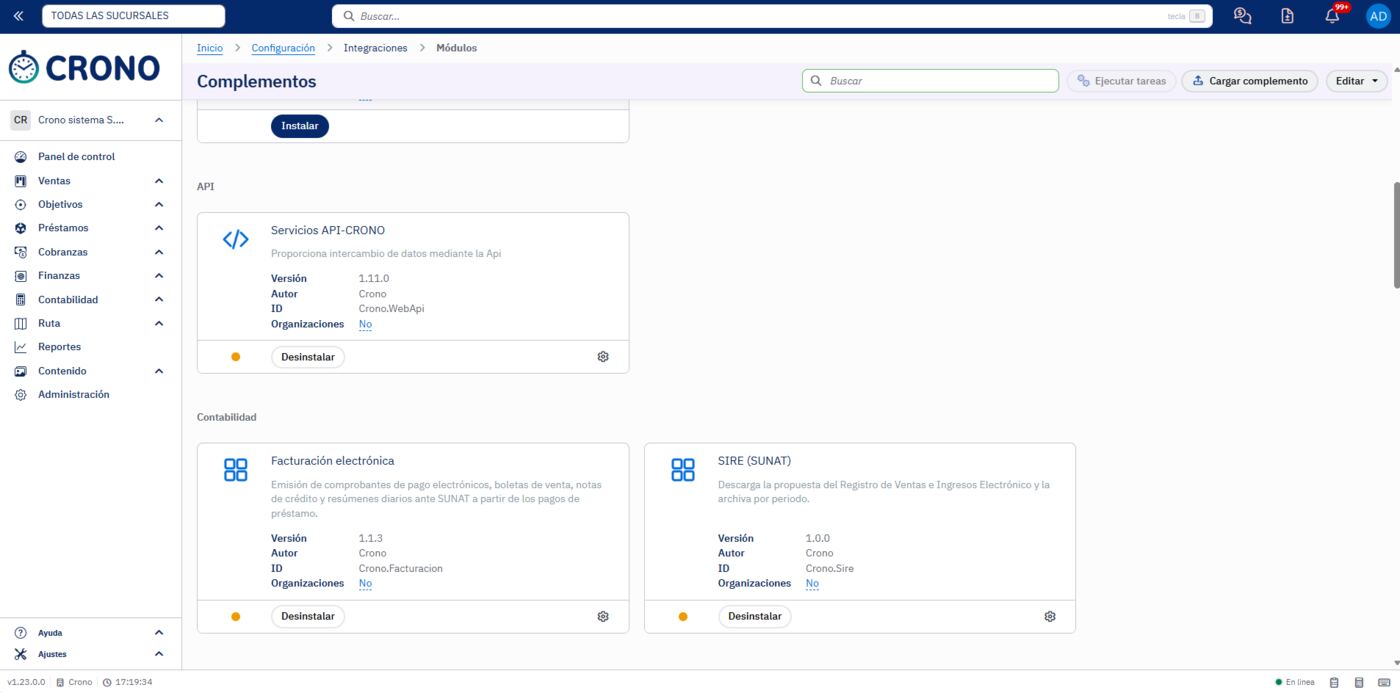The height and width of the screenshot is (693, 1400).
Task: Click the Instalar button
Action: [x=300, y=126]
